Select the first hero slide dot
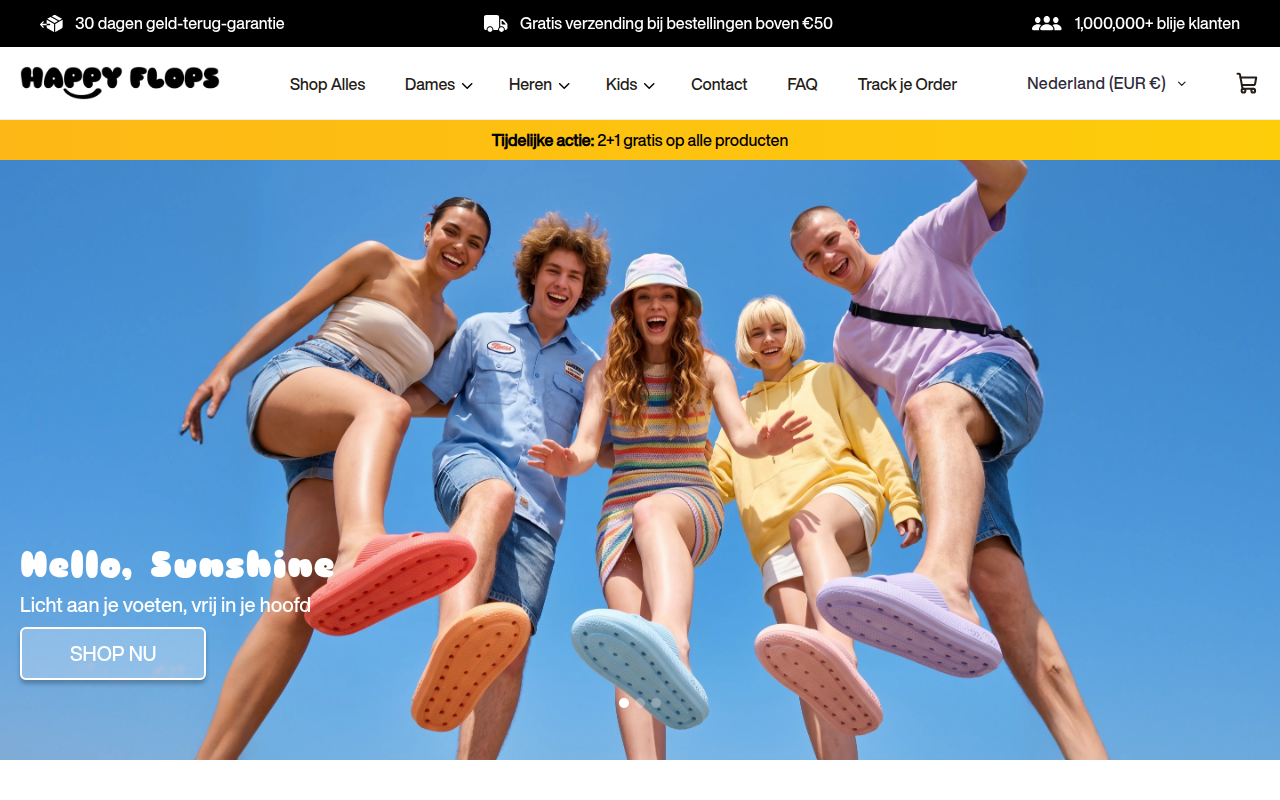This screenshot has height=800, width=1280. point(624,703)
